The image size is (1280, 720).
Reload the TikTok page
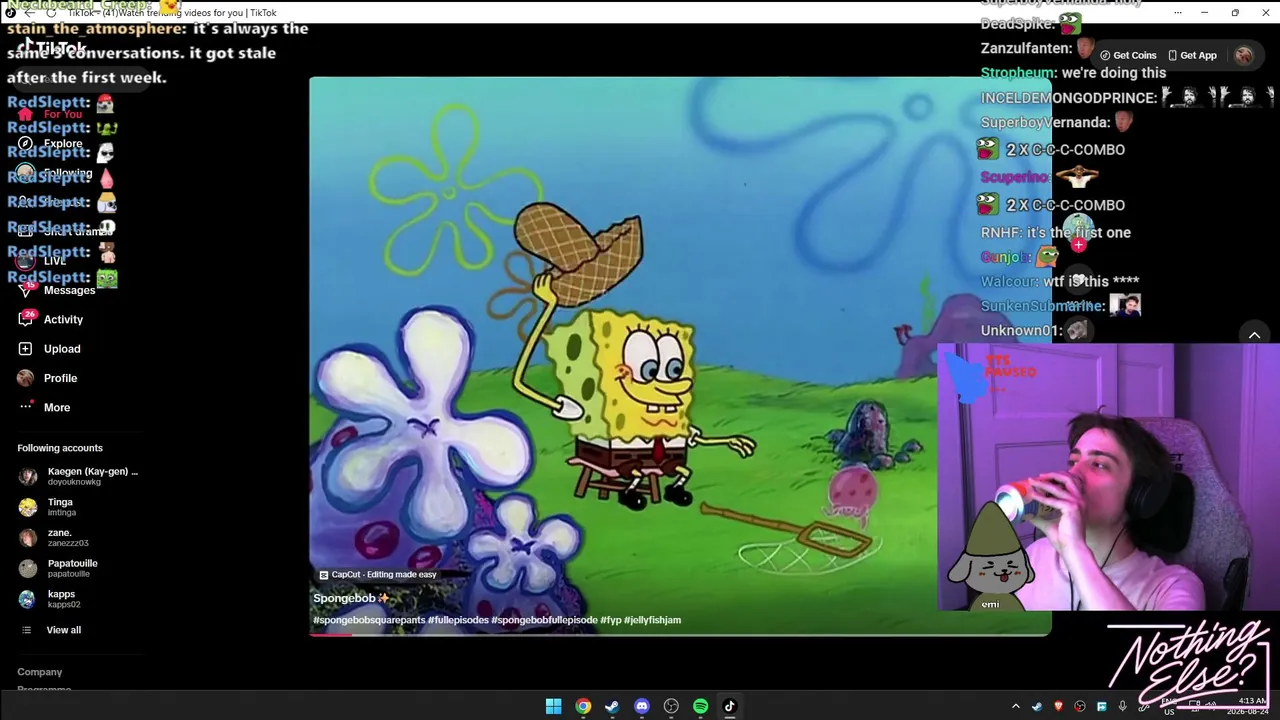[52, 13]
